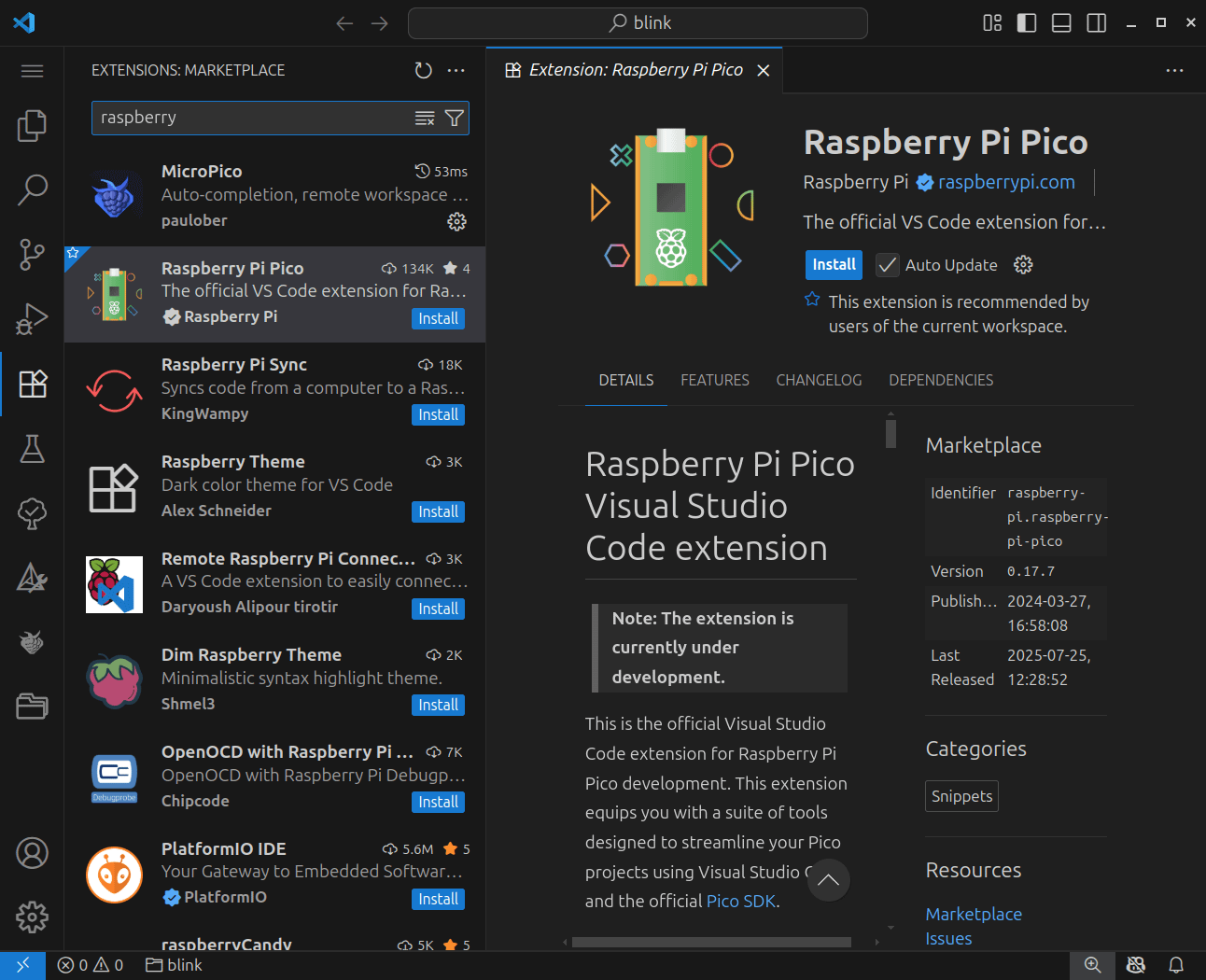Open the Testing flask view
The width and height of the screenshot is (1206, 980).
click(32, 448)
